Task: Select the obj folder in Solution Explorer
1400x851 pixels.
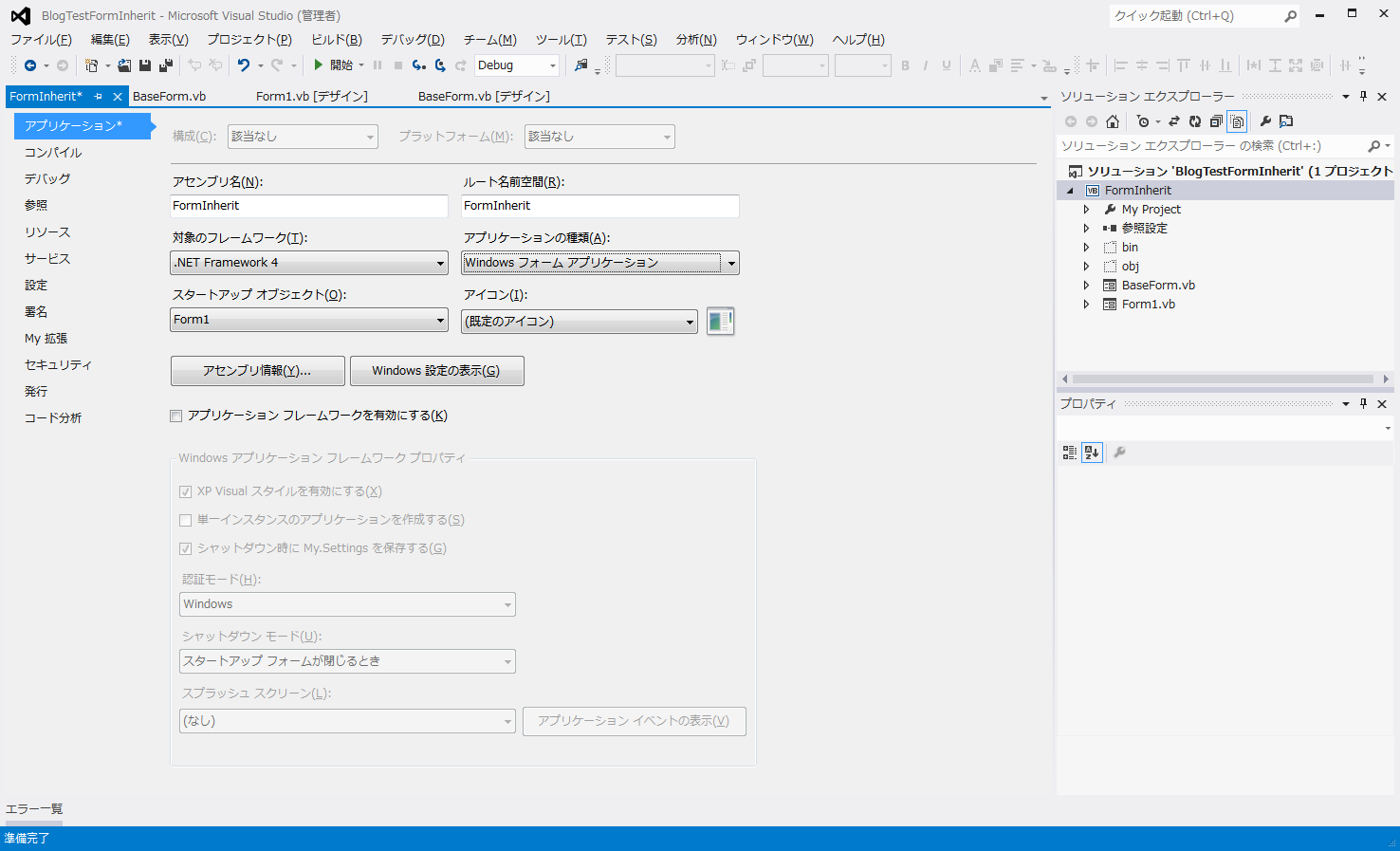Action: pyautogui.click(x=1131, y=267)
